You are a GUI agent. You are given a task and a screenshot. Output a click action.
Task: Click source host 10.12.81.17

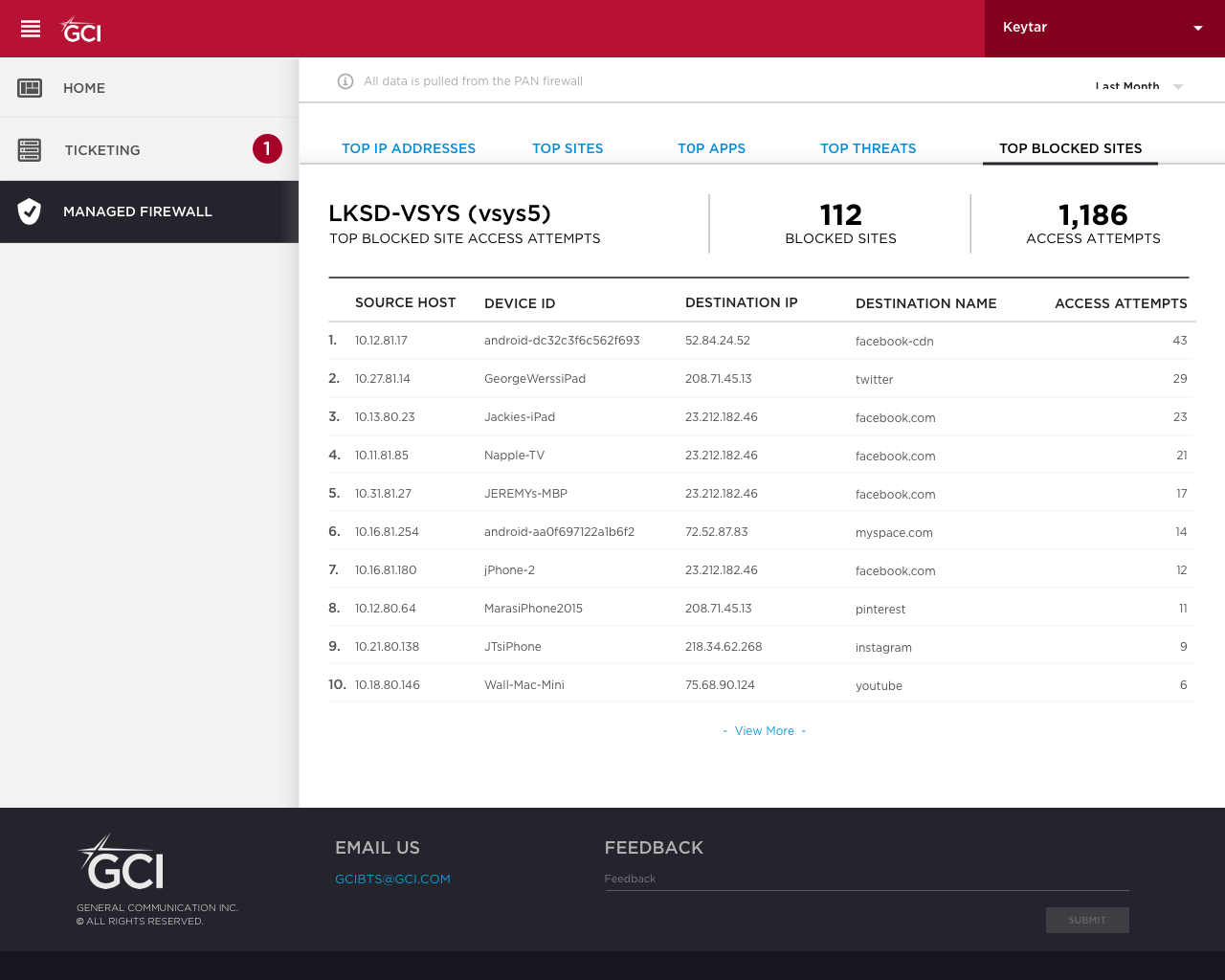pyautogui.click(x=381, y=341)
